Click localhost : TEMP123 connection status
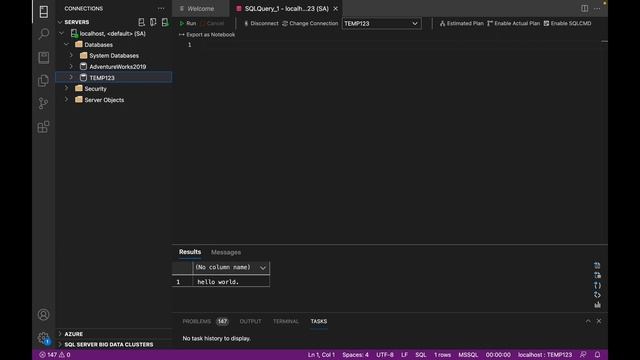Image resolution: width=640 pixels, height=360 pixels. point(545,355)
